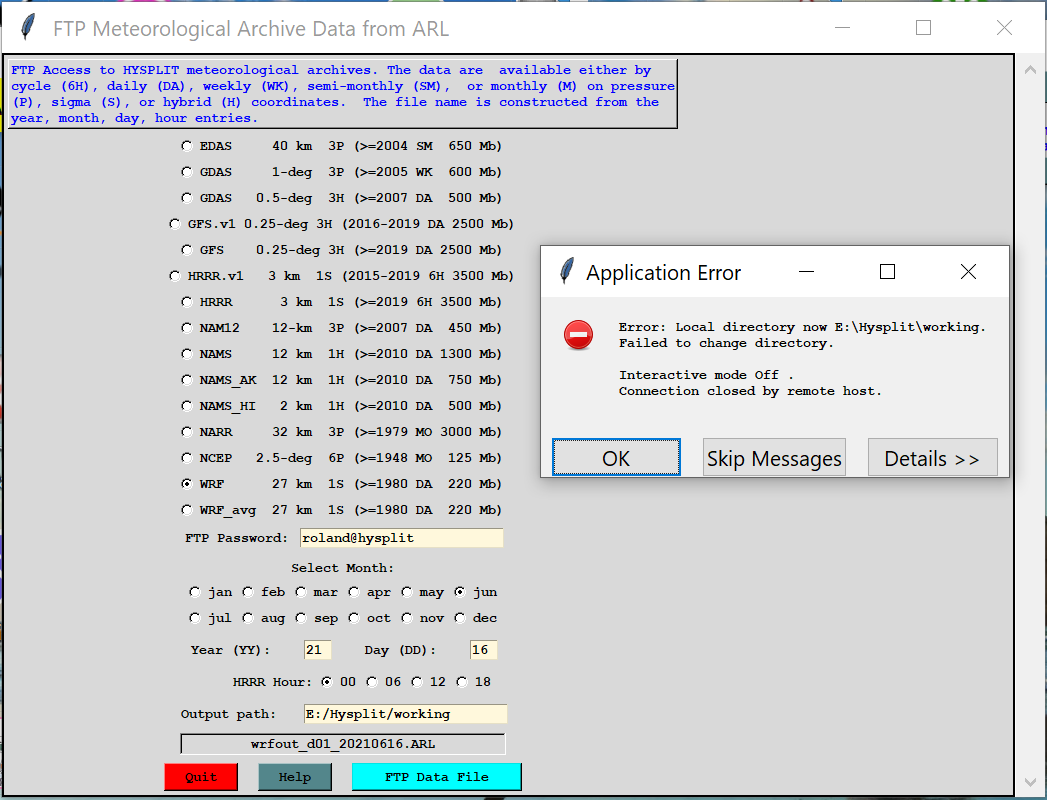Click the 'Select Month:' label
The height and width of the screenshot is (800, 1053).
[x=342, y=568]
